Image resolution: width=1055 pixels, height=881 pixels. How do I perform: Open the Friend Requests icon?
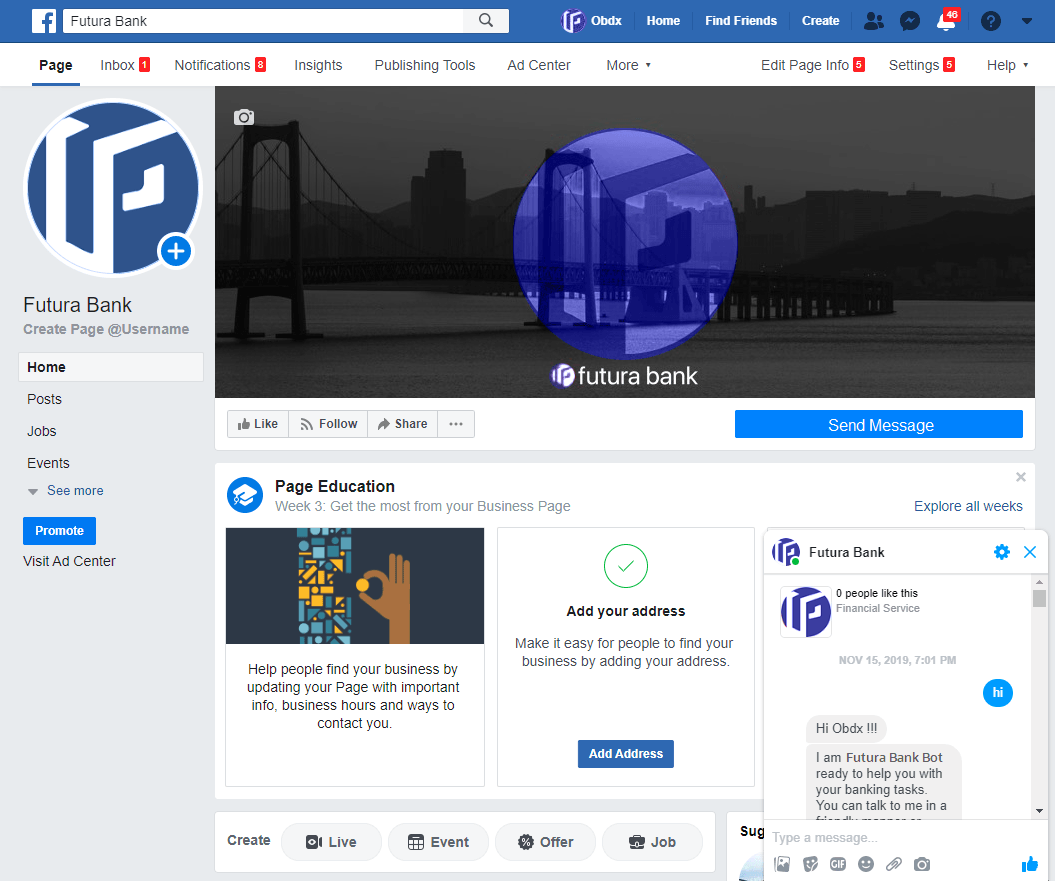pos(873,21)
